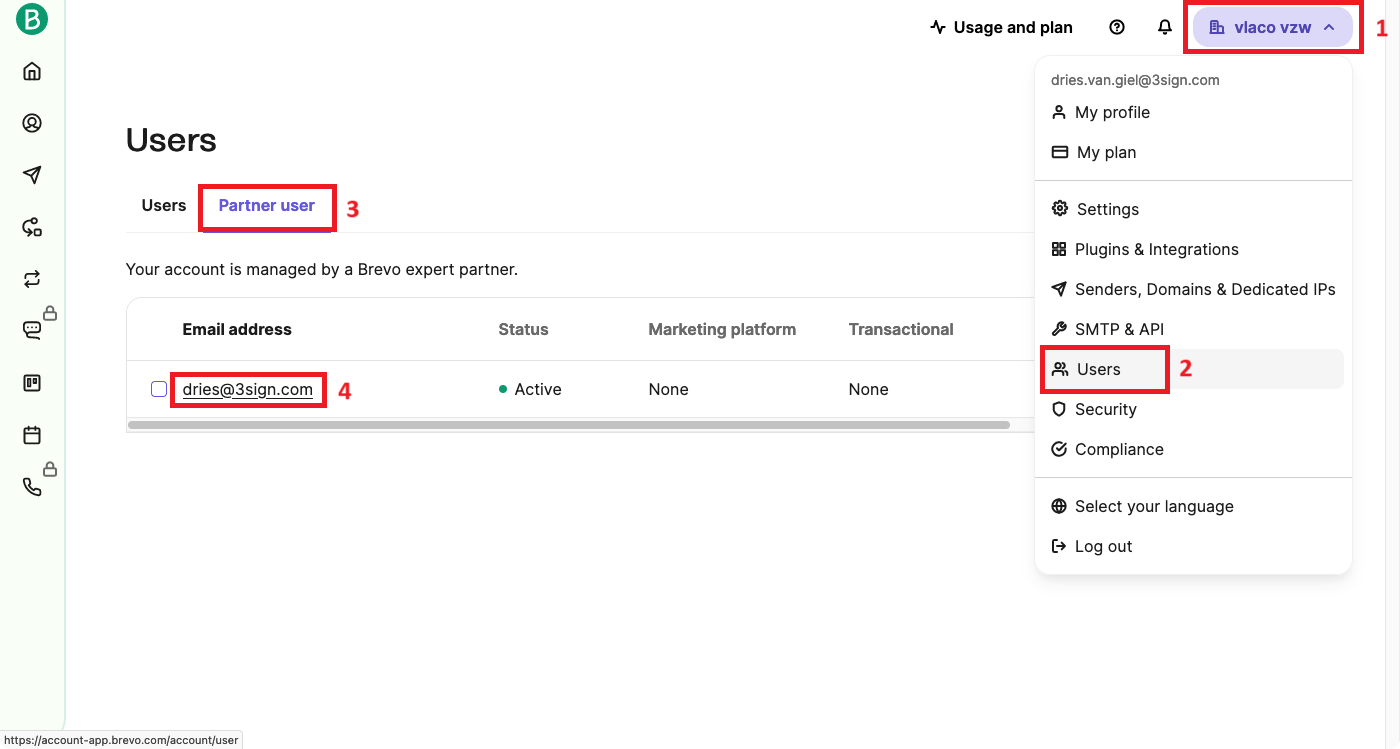Viewport: 1400px width, 749px height.
Task: Click Log out in the account menu
Action: click(x=1193, y=546)
